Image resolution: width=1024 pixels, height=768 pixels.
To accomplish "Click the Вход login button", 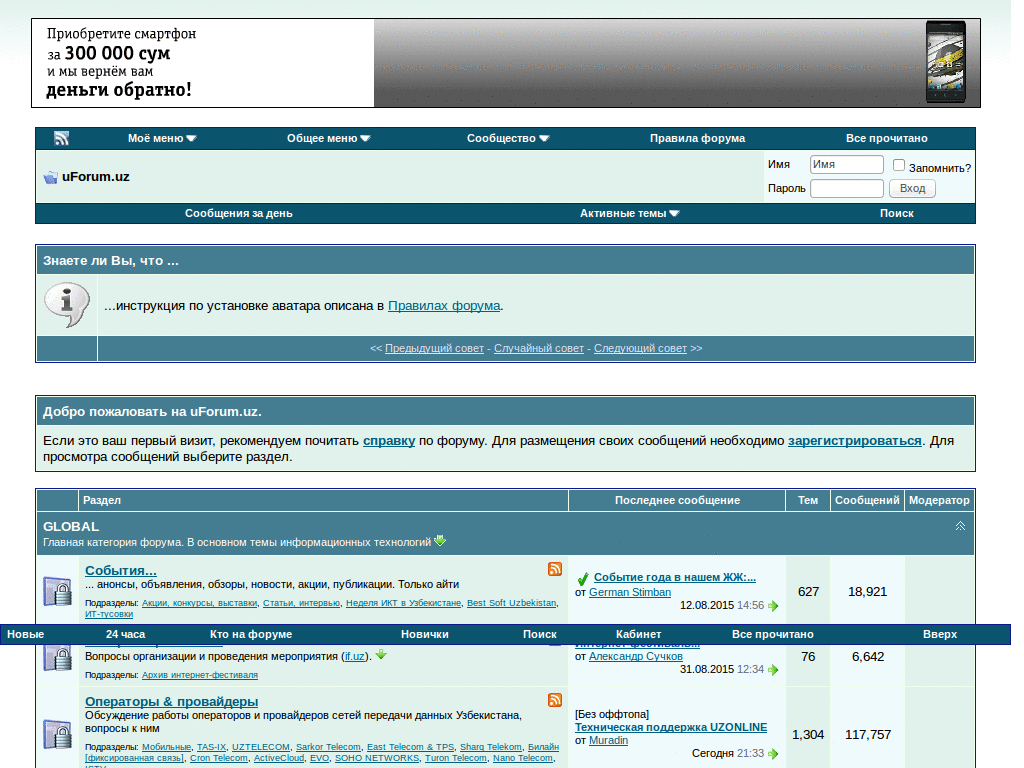I will [912, 189].
